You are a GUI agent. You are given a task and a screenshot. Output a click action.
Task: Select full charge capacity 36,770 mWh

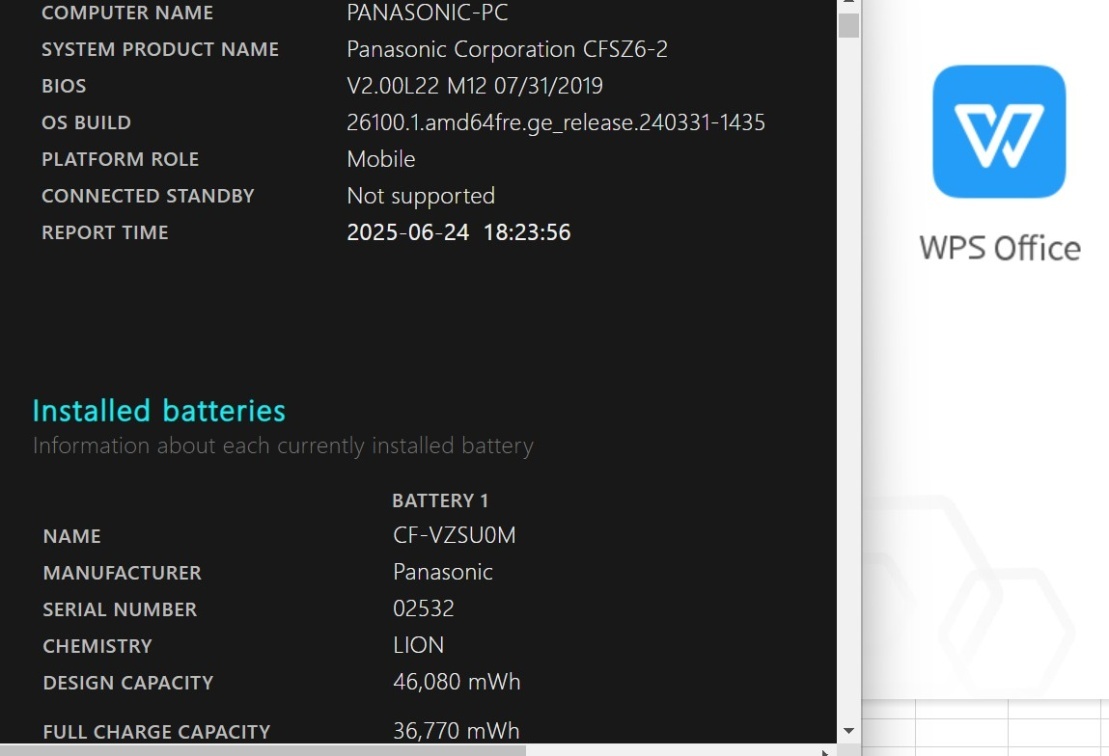pos(456,731)
